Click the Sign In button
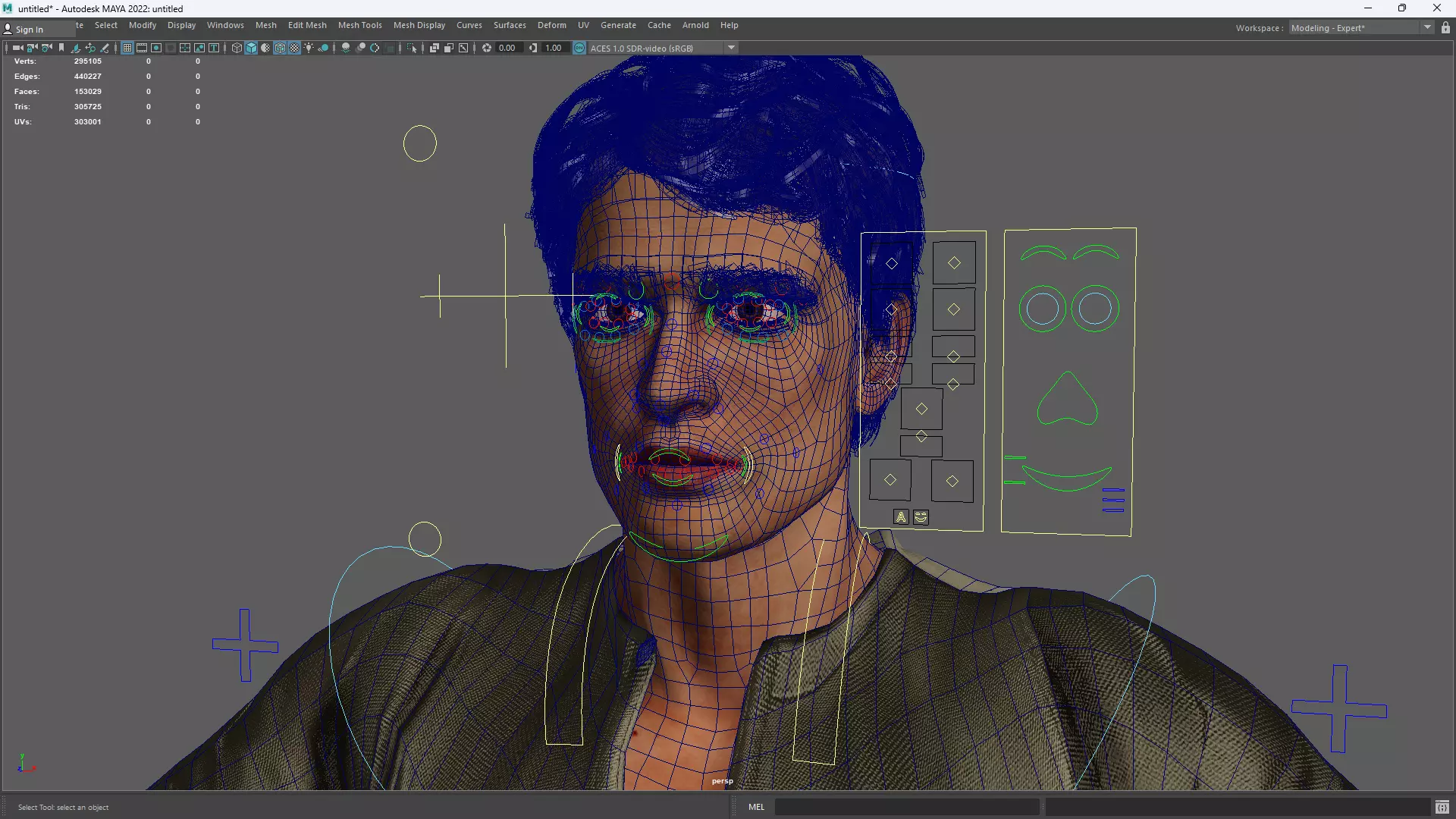This screenshot has height=819, width=1456. 29,30
